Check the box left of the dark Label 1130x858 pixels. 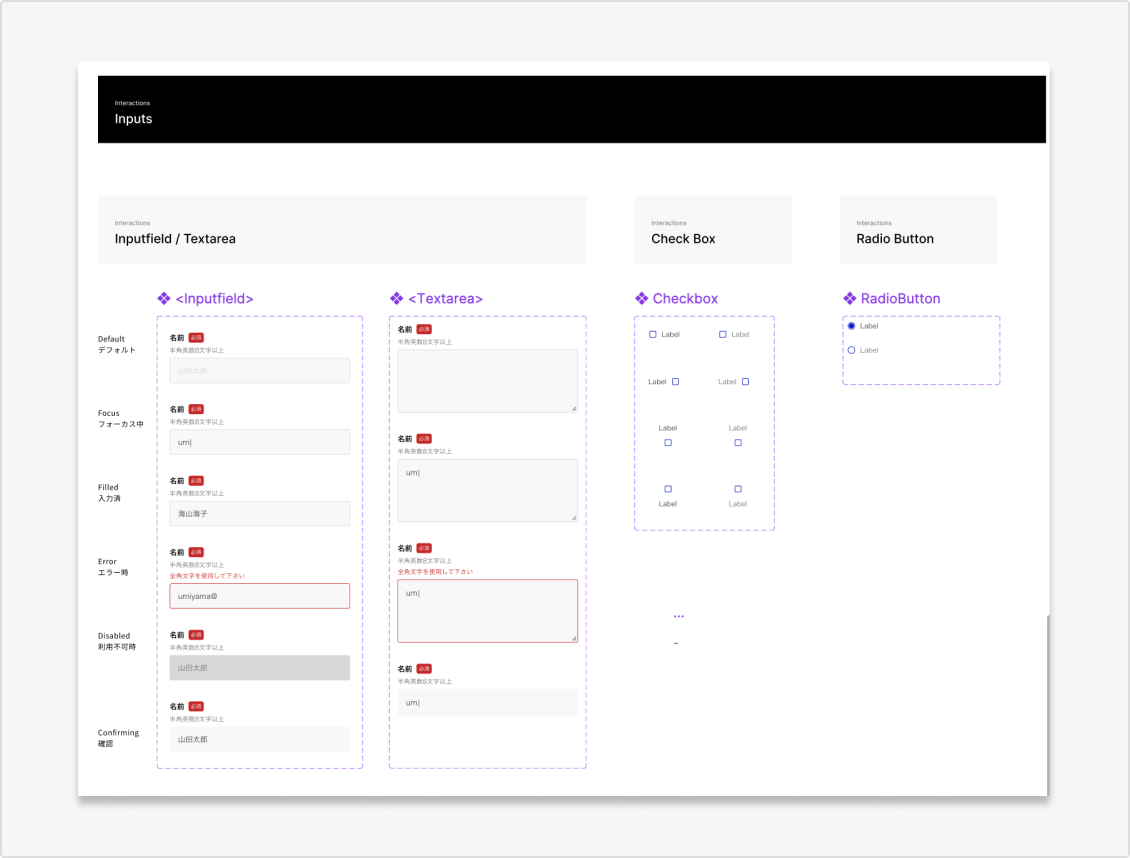tap(653, 335)
